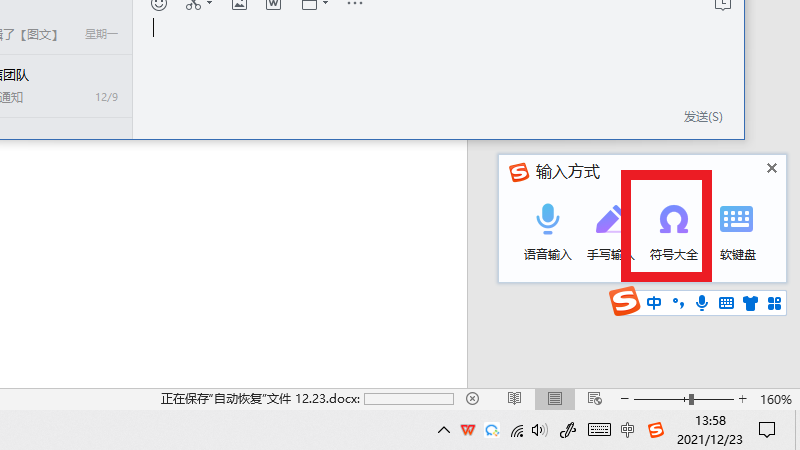
Task: Click microphone icon on Sogou status bar
Action: [703, 303]
